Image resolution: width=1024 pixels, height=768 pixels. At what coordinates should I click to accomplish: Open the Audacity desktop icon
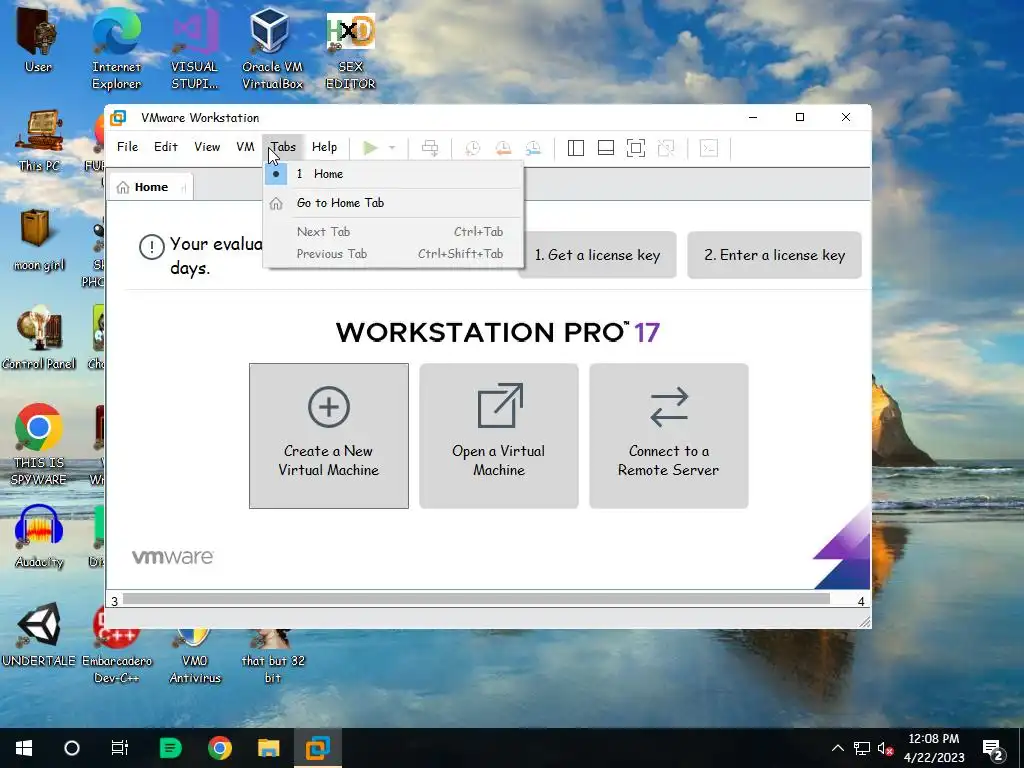[39, 537]
